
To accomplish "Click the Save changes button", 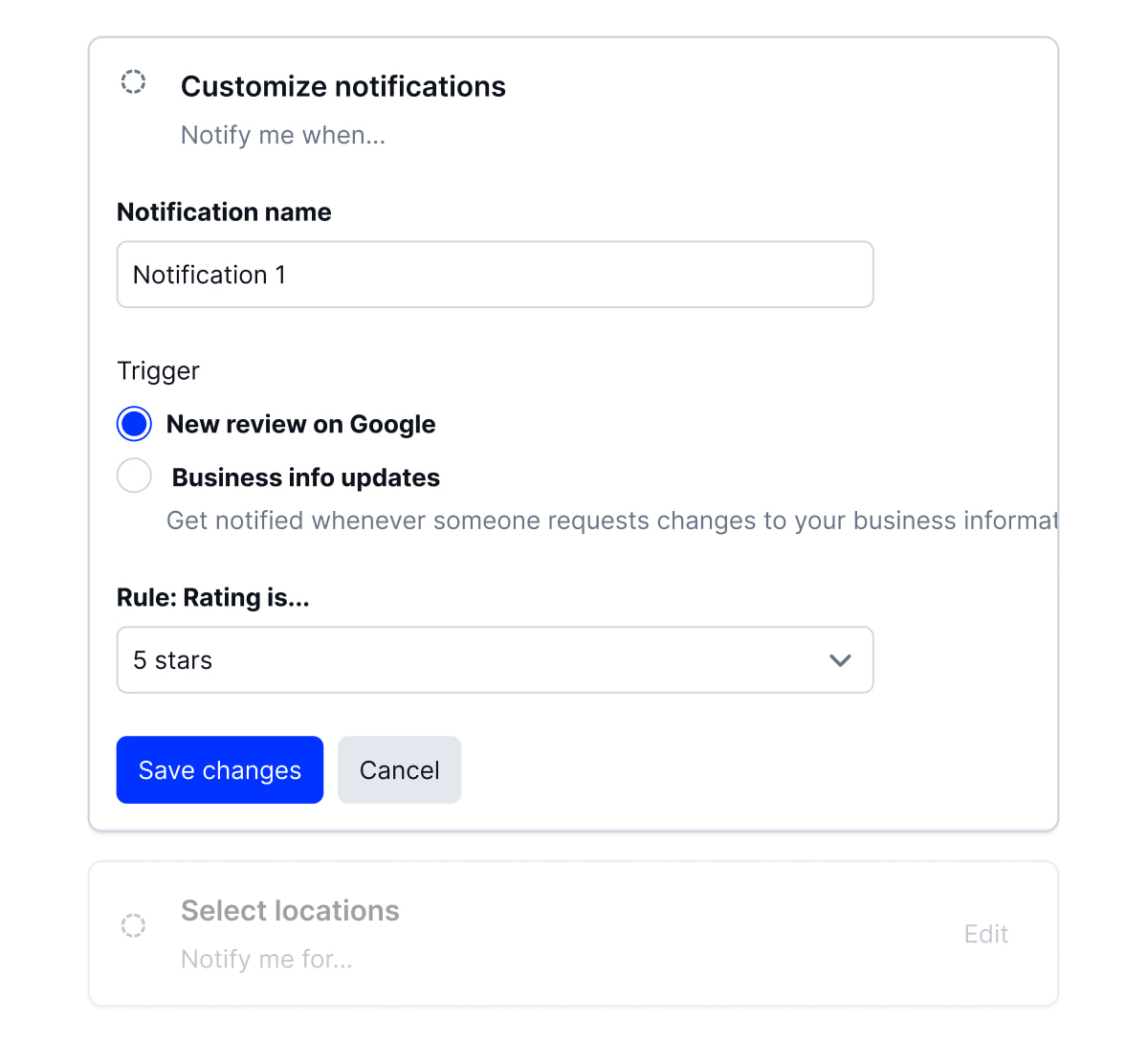I will click(220, 770).
